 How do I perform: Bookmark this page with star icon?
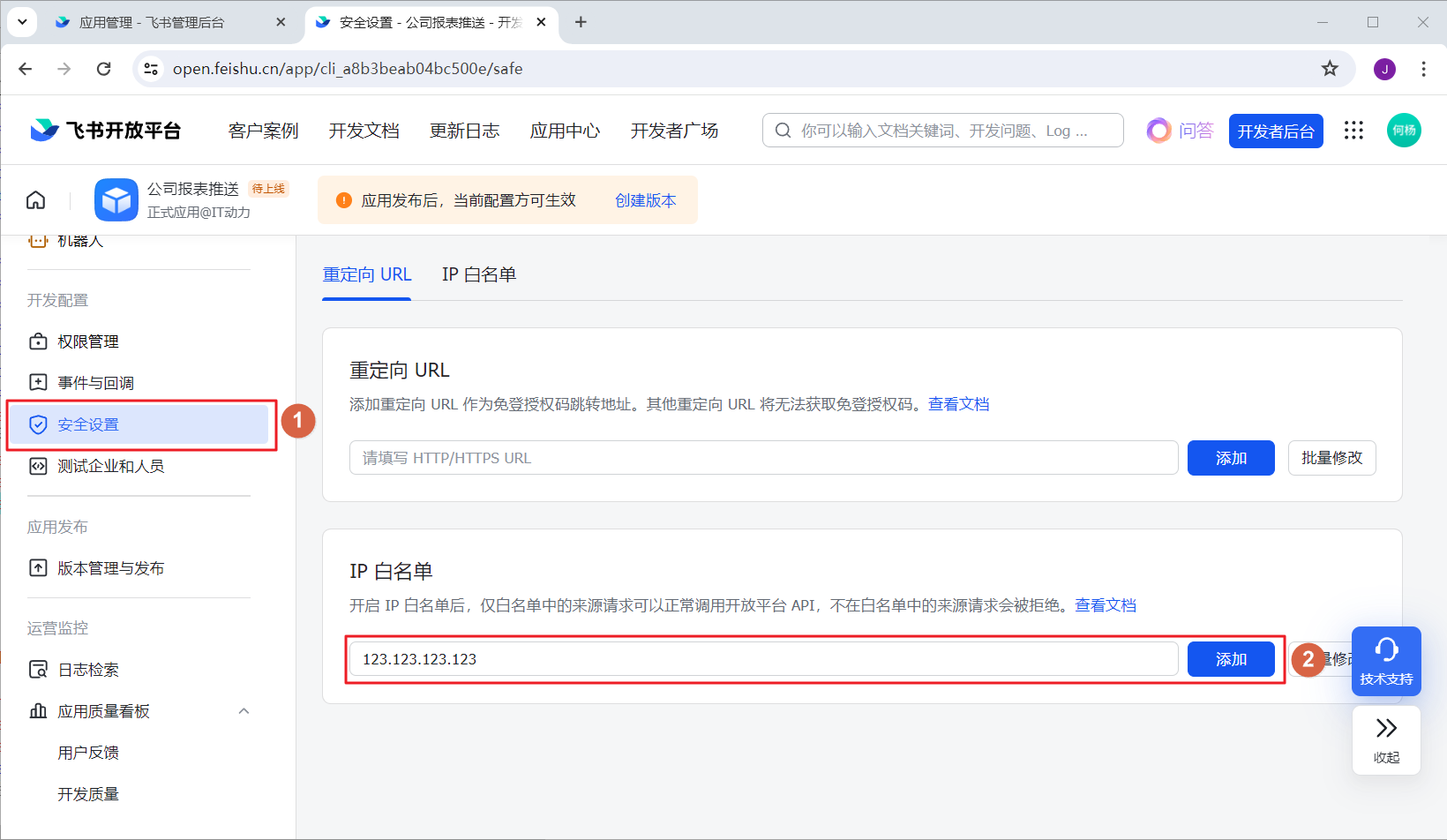click(1330, 69)
